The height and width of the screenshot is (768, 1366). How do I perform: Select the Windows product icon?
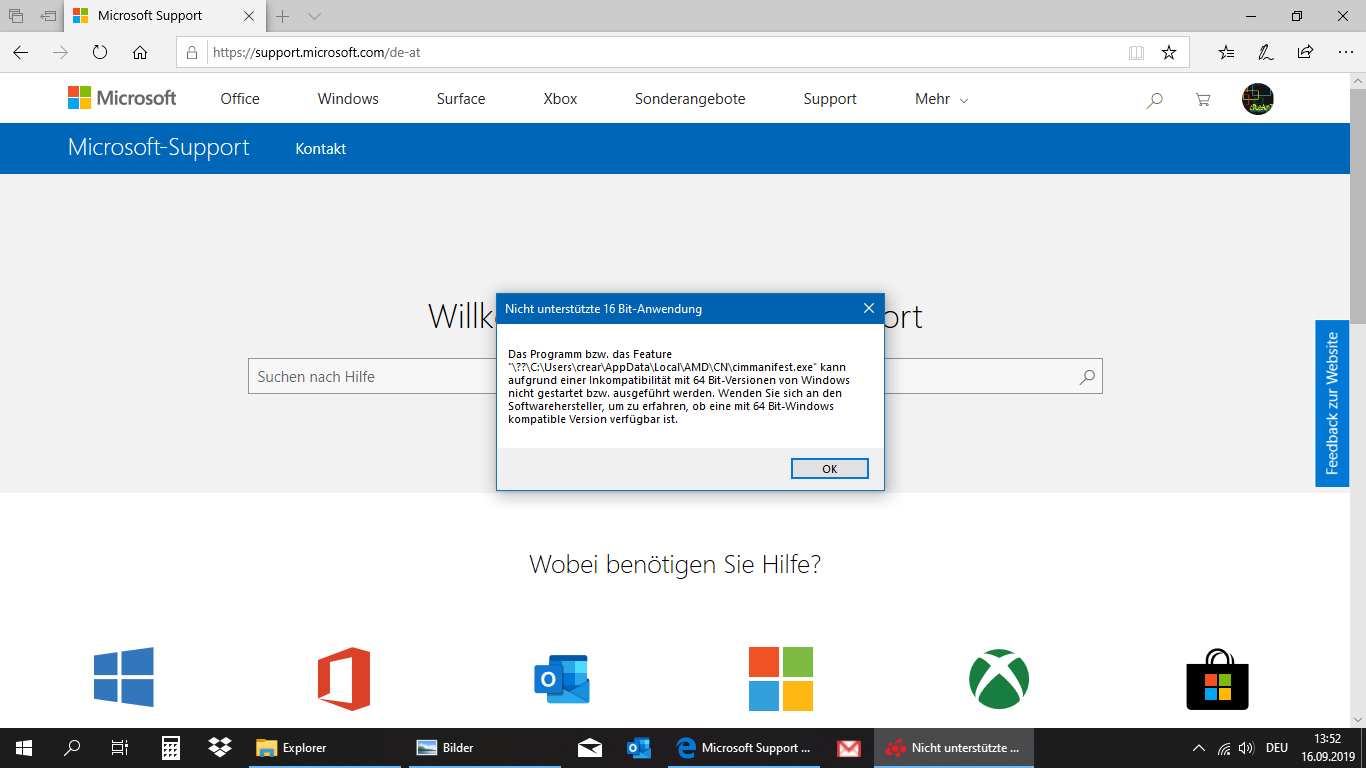pyautogui.click(x=123, y=677)
